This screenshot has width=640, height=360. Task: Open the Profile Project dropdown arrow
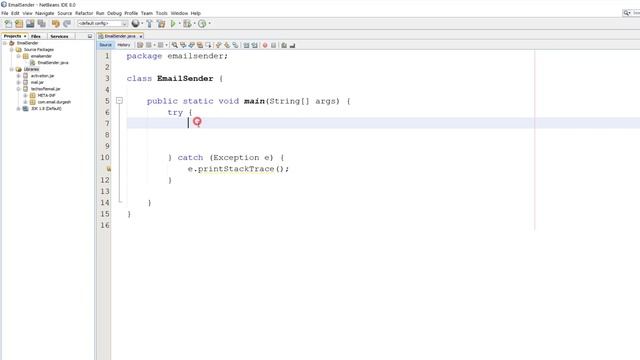pyautogui.click(x=209, y=24)
